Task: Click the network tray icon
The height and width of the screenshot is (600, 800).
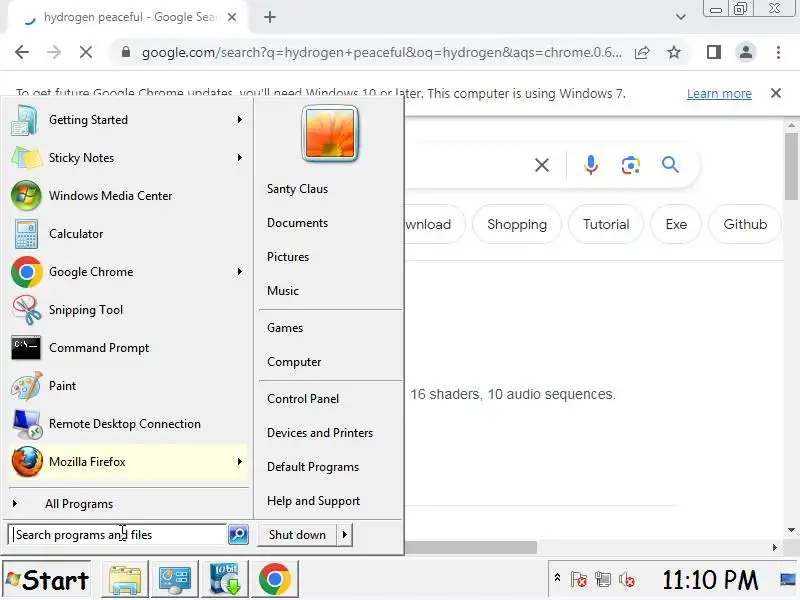Action: [603, 580]
